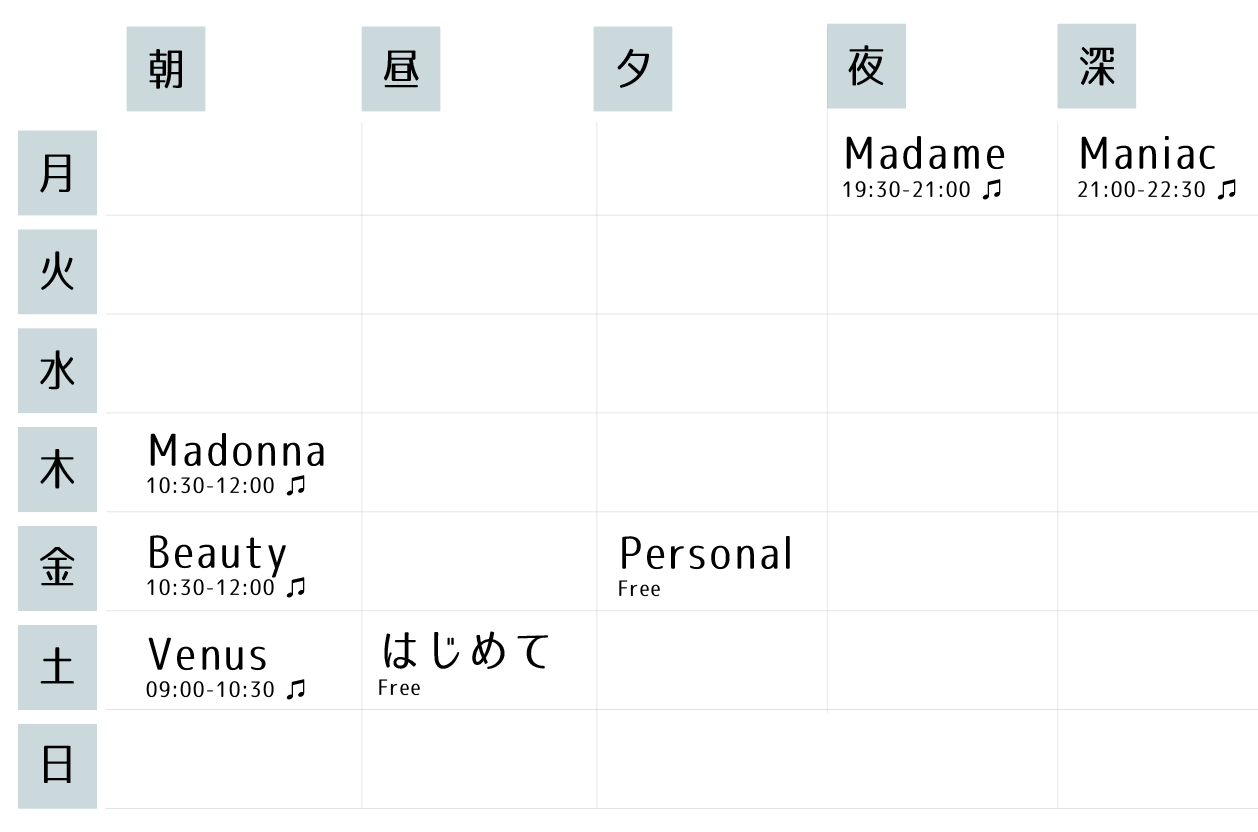Open the はじめて Free class on Saturday
The image size is (1258, 832).
coord(466,653)
